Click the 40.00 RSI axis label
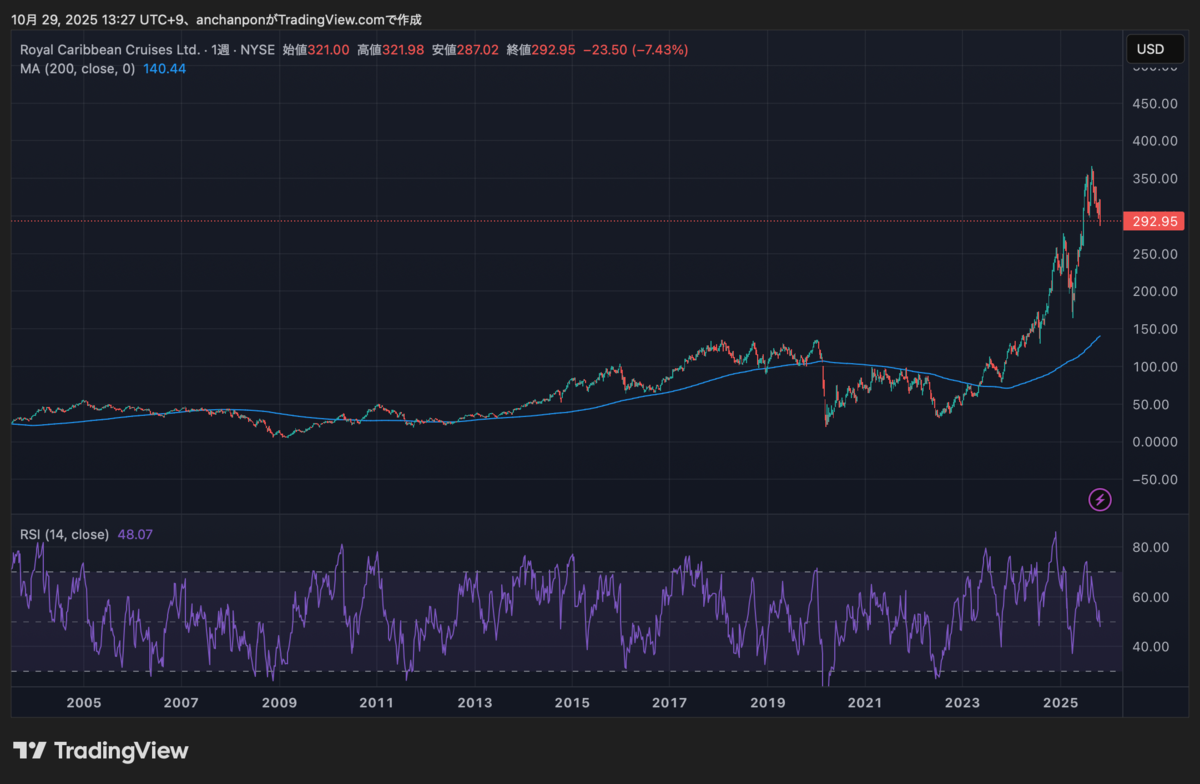The height and width of the screenshot is (784, 1200). (x=1150, y=646)
